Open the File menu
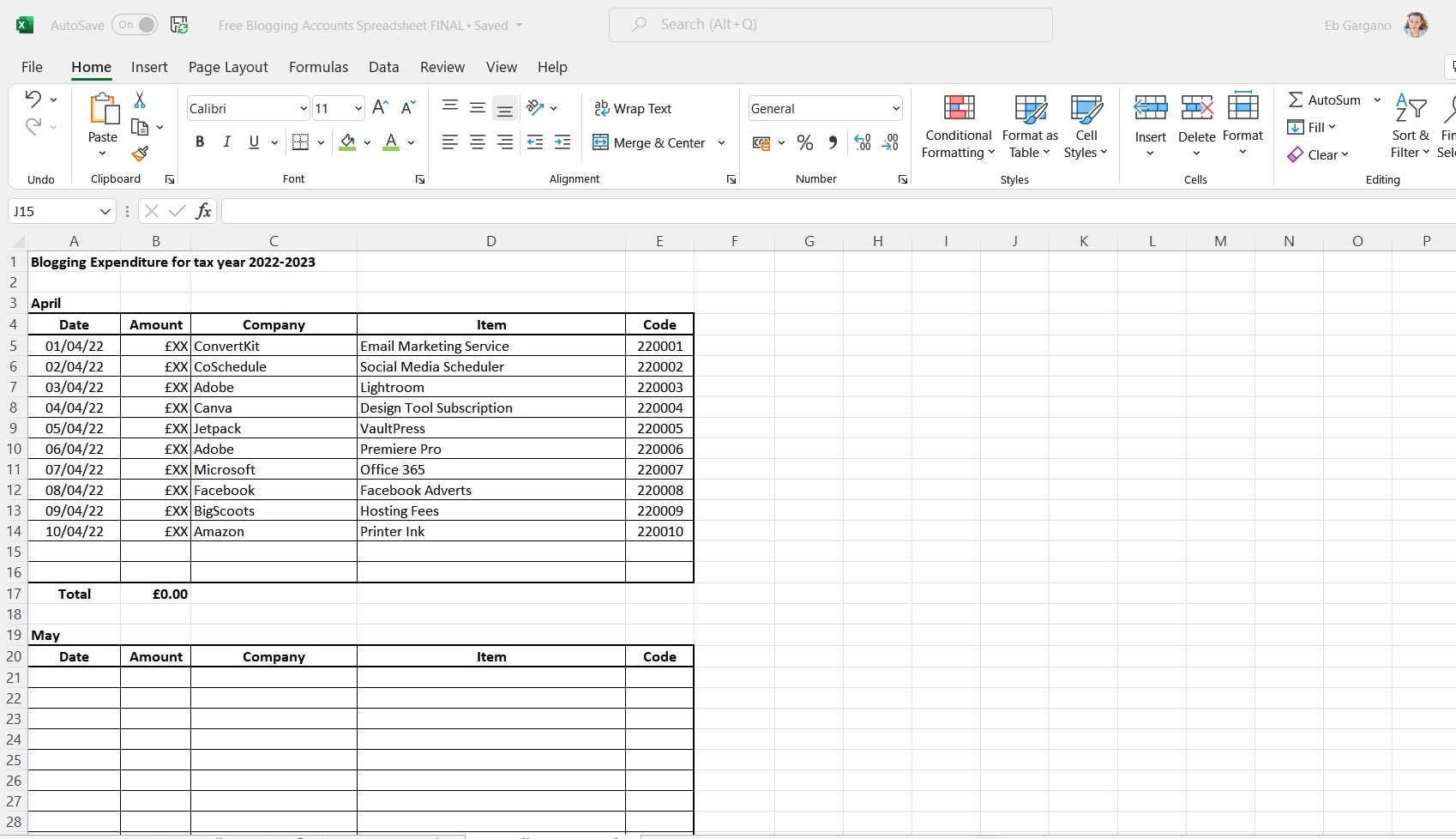Screen dimensions: 1456x839 32,67
